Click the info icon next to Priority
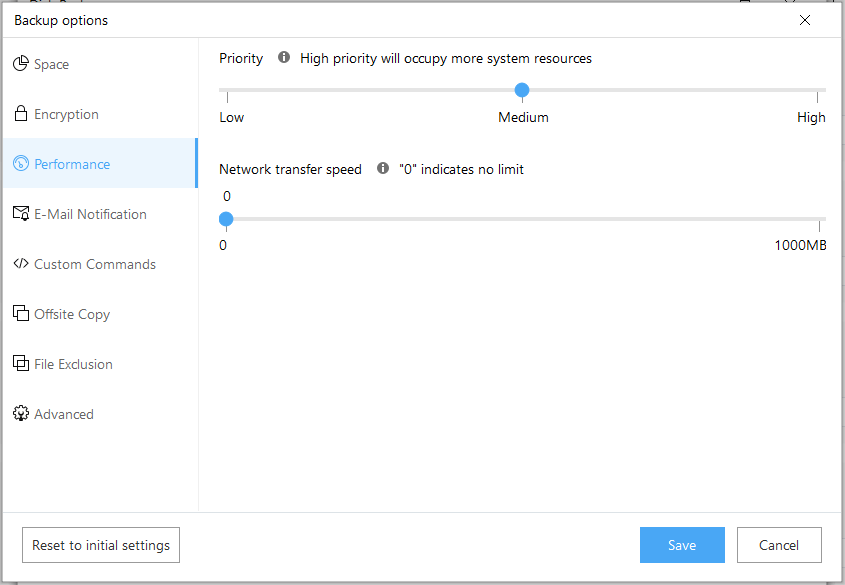 click(284, 57)
